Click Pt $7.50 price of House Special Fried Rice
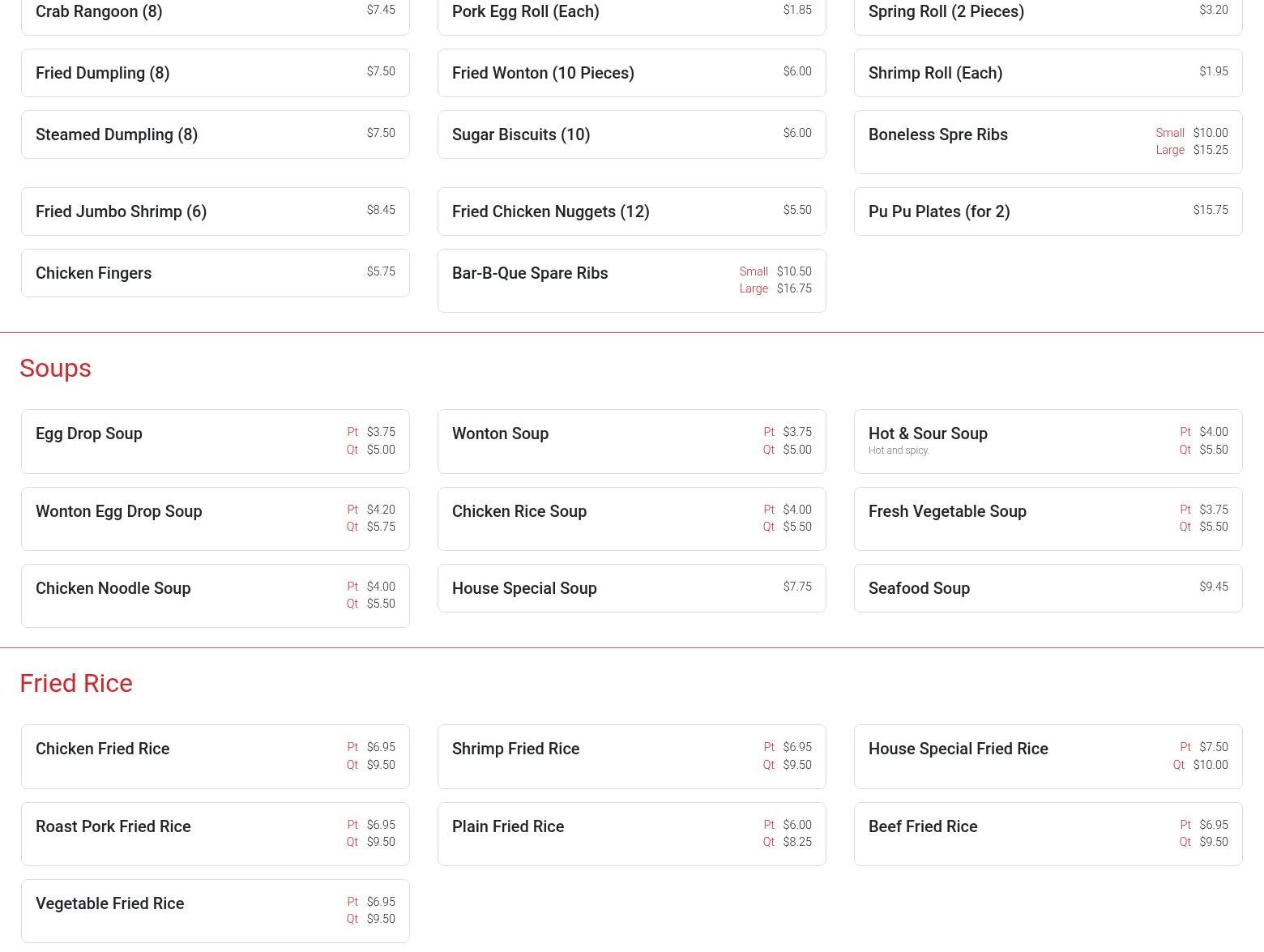 [x=1204, y=747]
